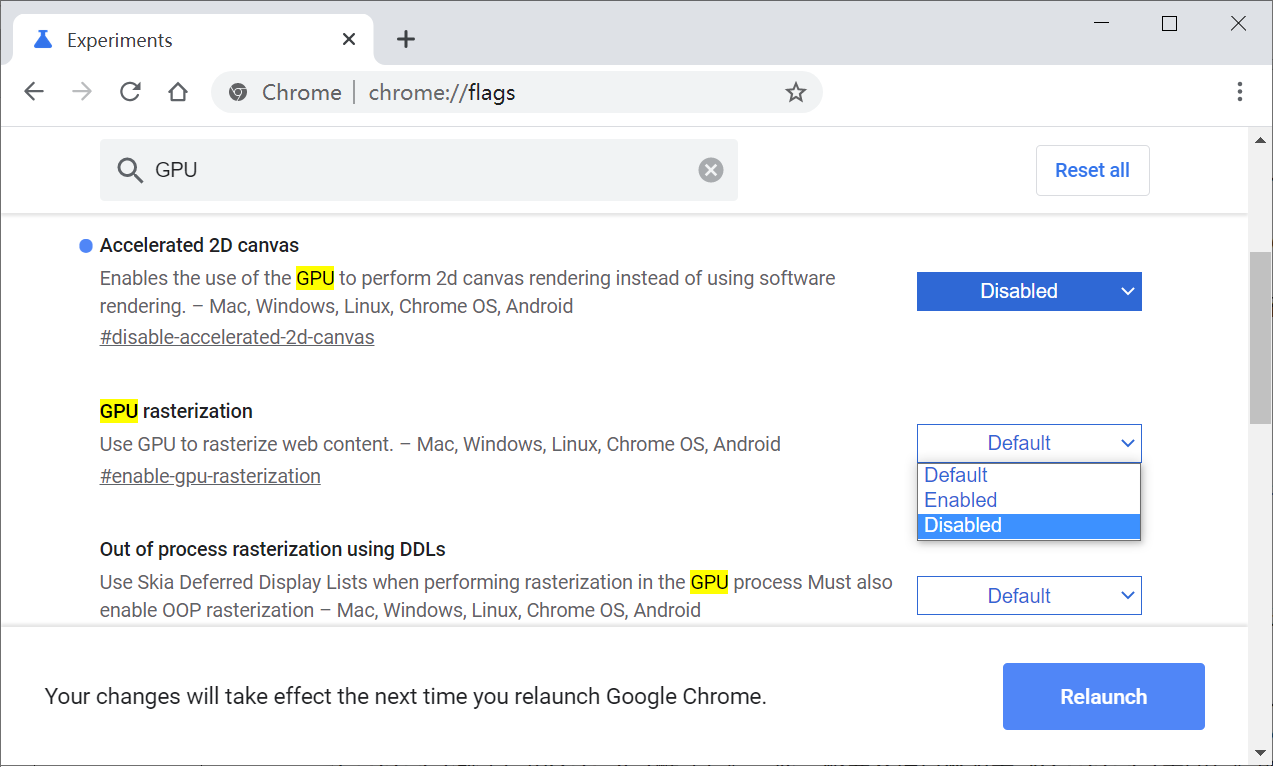Reload the chrome://flags page
The width and height of the screenshot is (1273, 767).
[x=130, y=92]
